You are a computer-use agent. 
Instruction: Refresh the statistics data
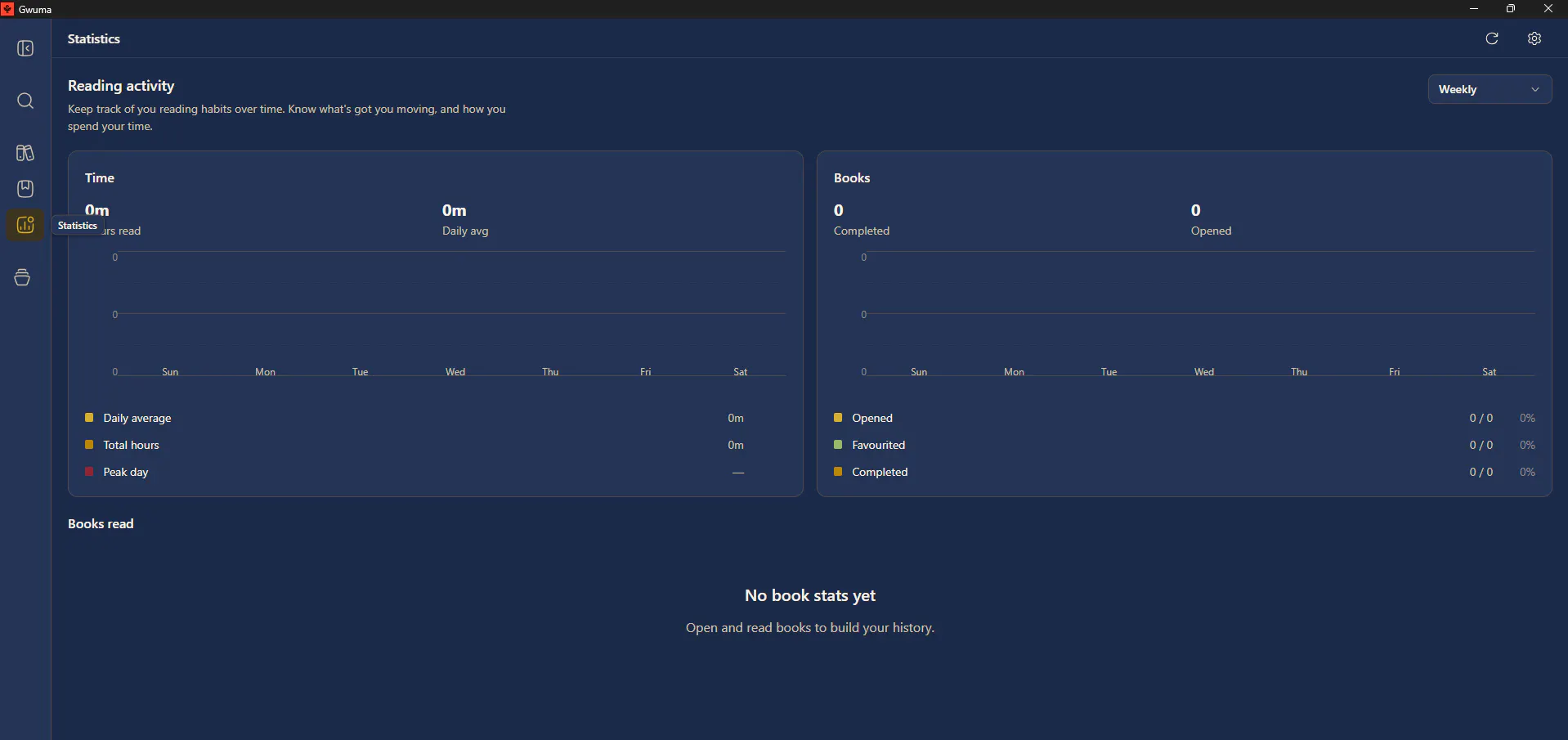1492,38
